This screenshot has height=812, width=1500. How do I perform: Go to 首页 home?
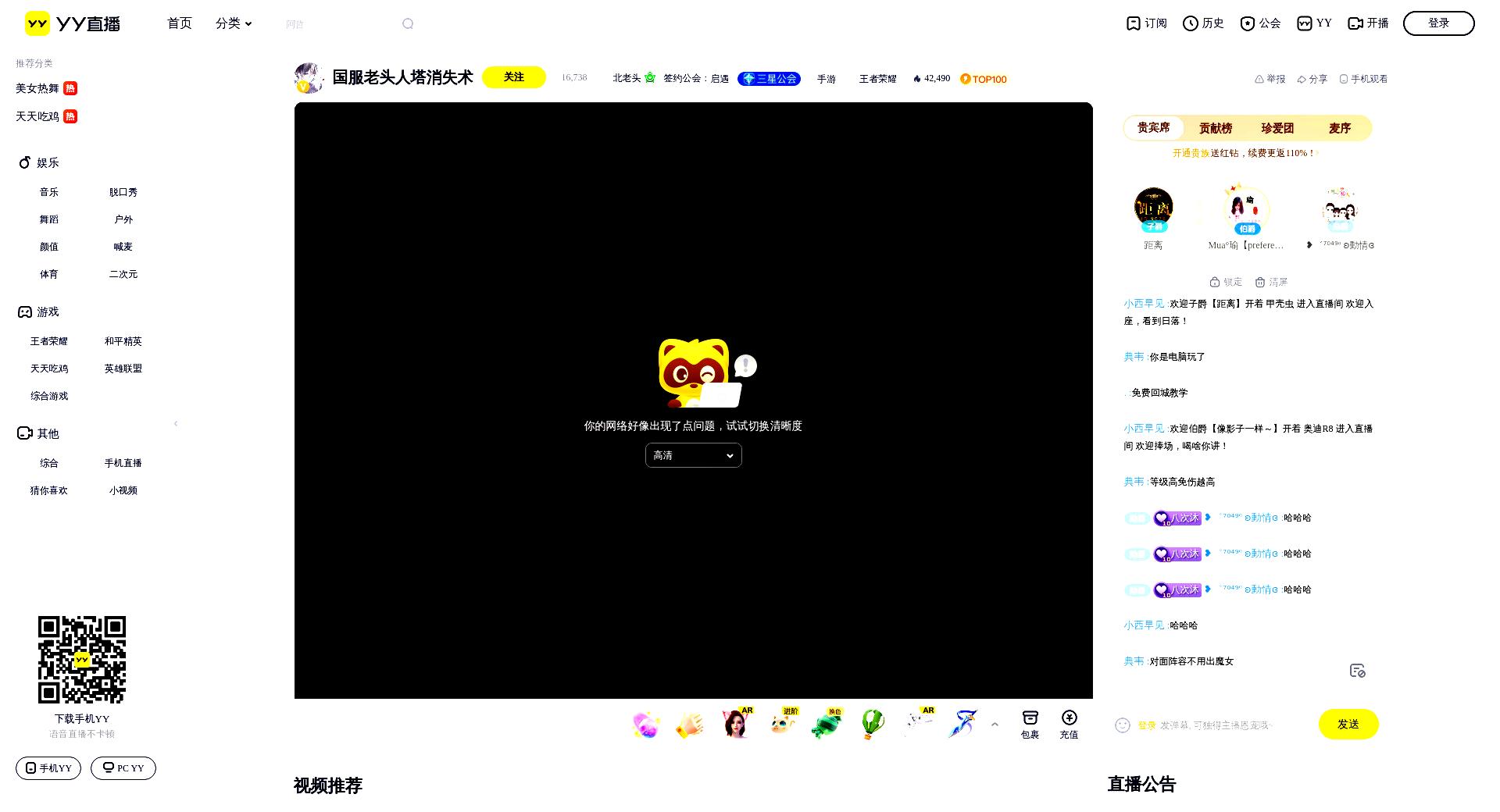coord(180,23)
